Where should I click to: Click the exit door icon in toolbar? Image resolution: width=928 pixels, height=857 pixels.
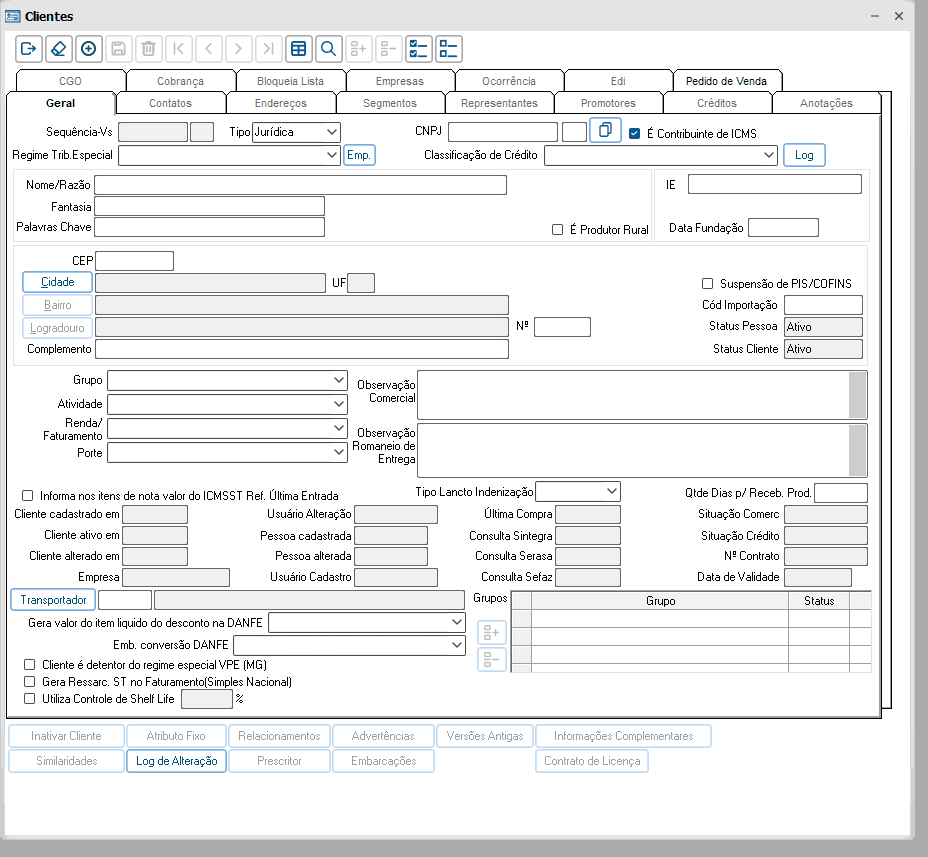pos(28,48)
